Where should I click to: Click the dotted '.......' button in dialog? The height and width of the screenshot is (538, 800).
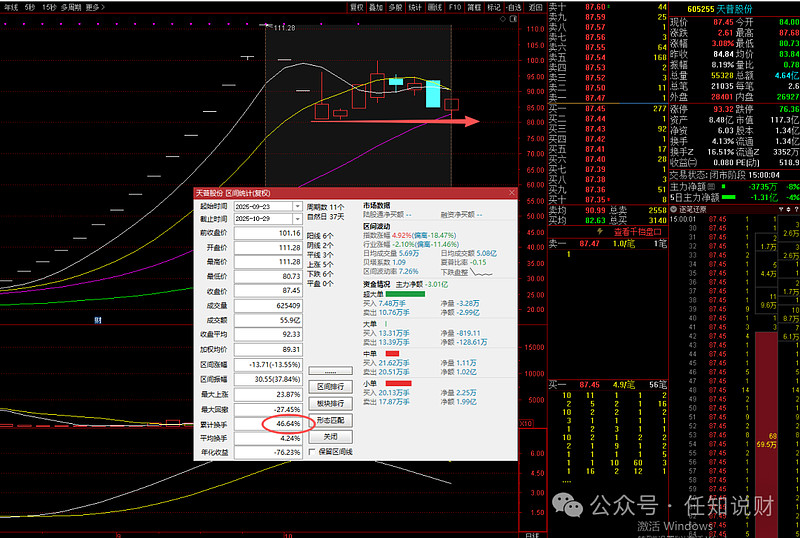330,371
